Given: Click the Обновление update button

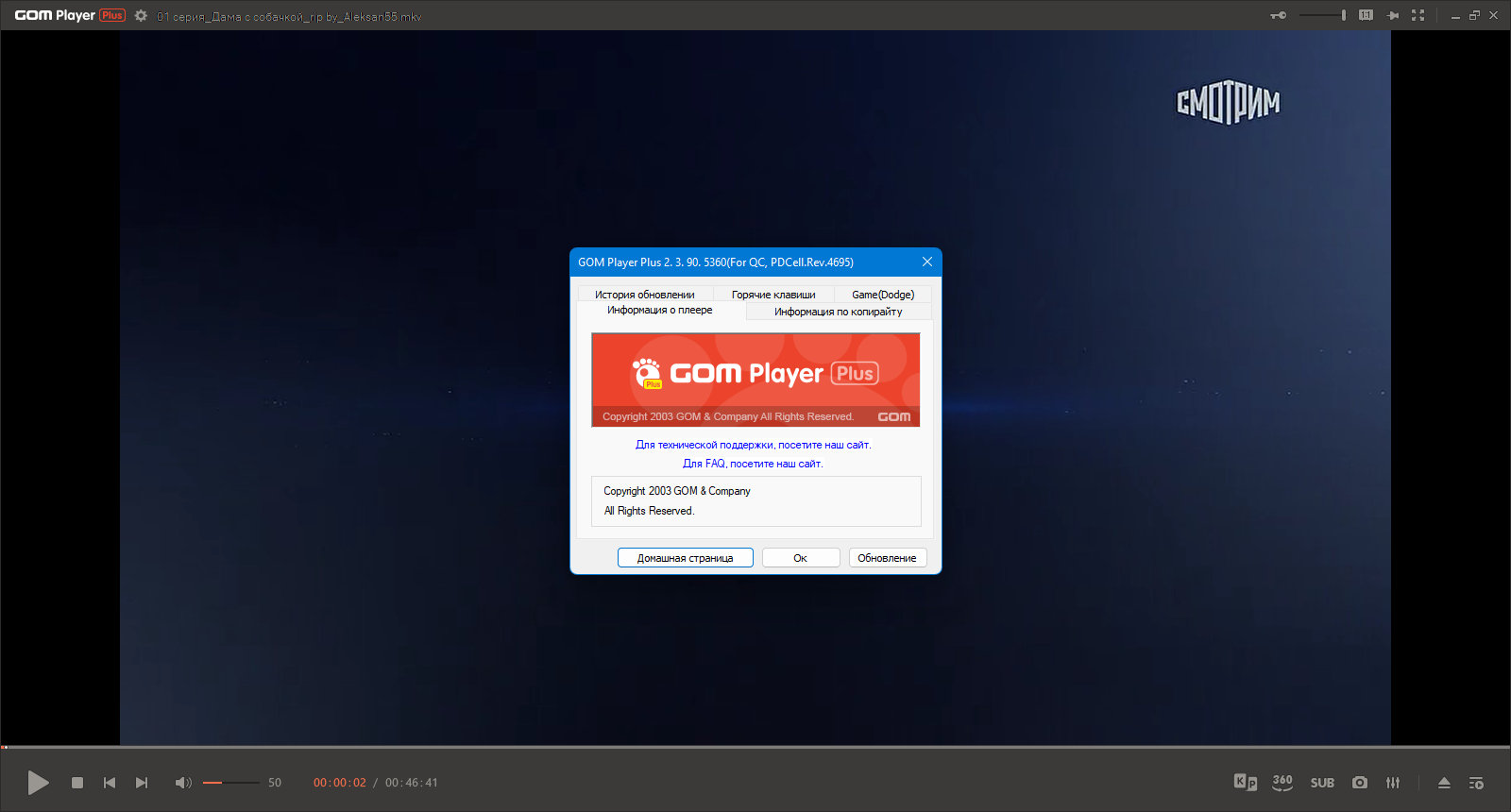Looking at the screenshot, I should coord(888,558).
